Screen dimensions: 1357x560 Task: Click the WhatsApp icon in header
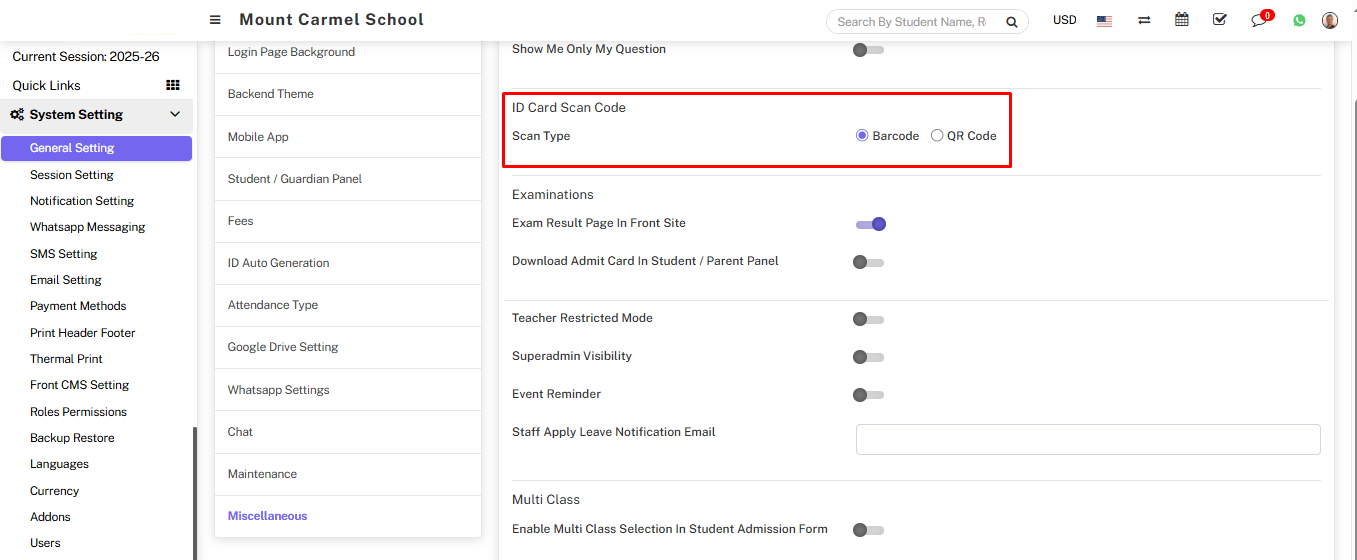(1299, 21)
